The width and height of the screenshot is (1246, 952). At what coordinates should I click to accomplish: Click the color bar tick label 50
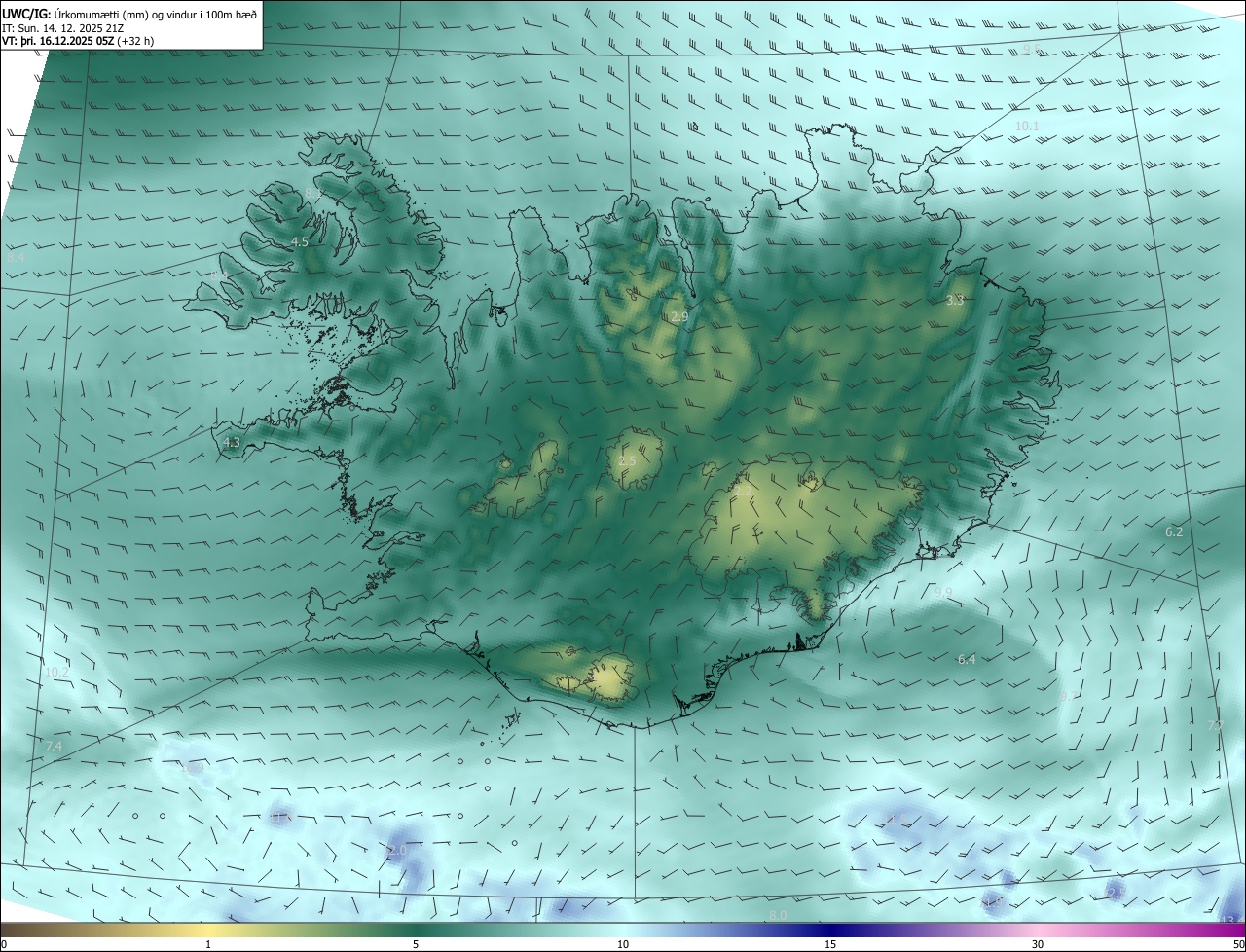tap(1238, 944)
